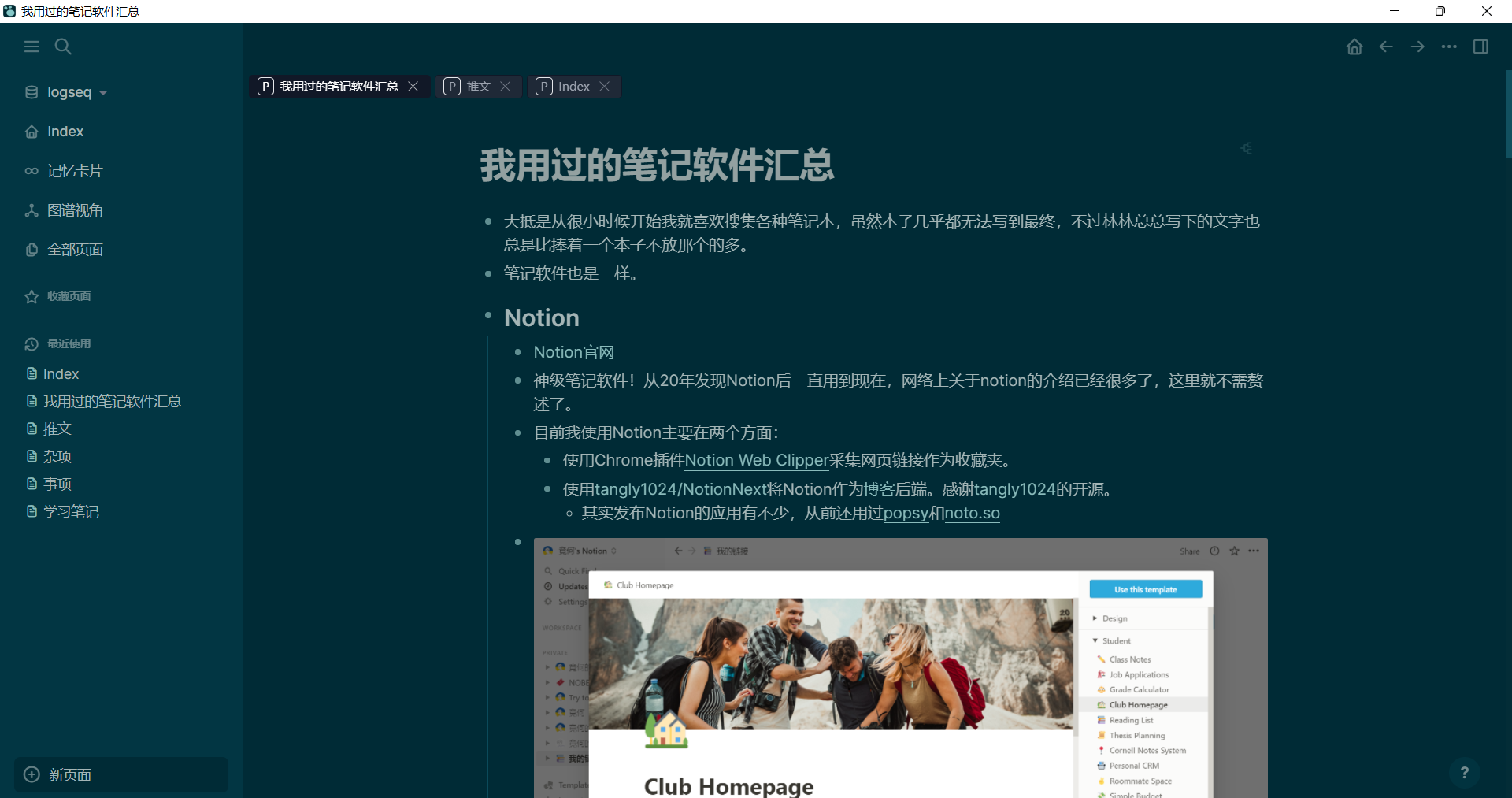The height and width of the screenshot is (798, 1512).
Task: Open recent page 推文
Action: click(57, 429)
